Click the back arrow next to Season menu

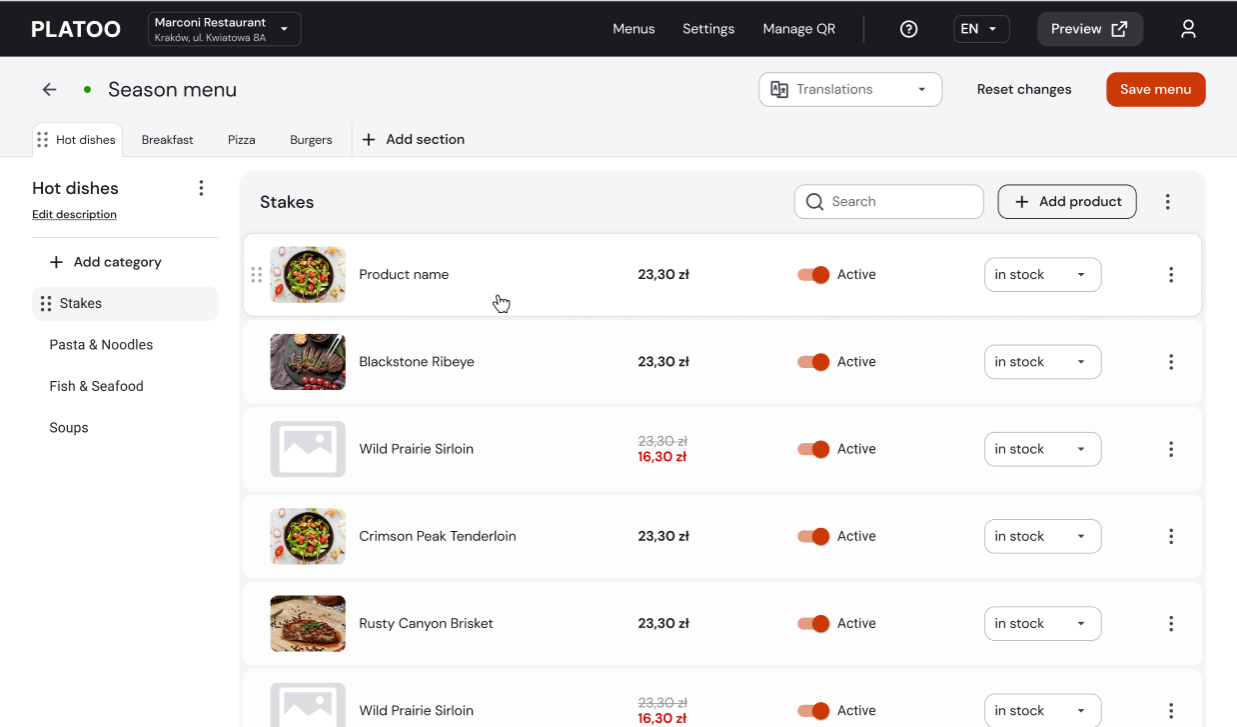coord(49,89)
